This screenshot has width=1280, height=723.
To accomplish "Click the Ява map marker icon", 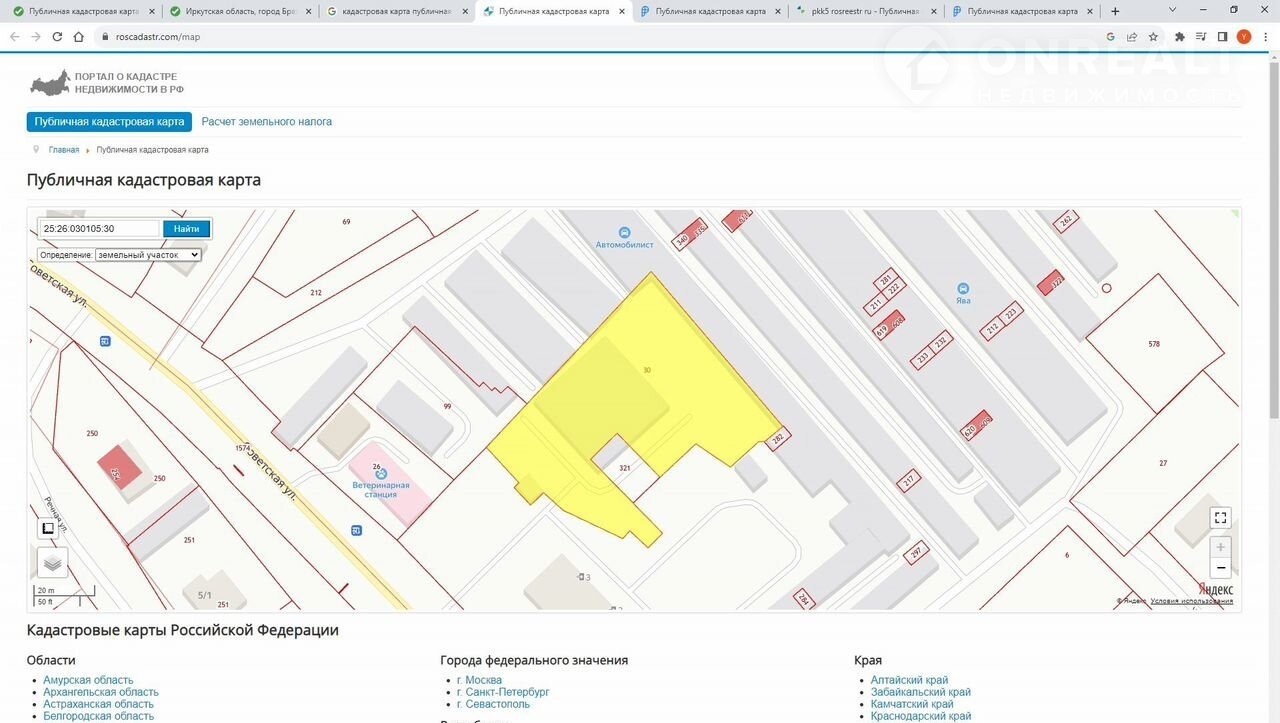I will click(962, 287).
